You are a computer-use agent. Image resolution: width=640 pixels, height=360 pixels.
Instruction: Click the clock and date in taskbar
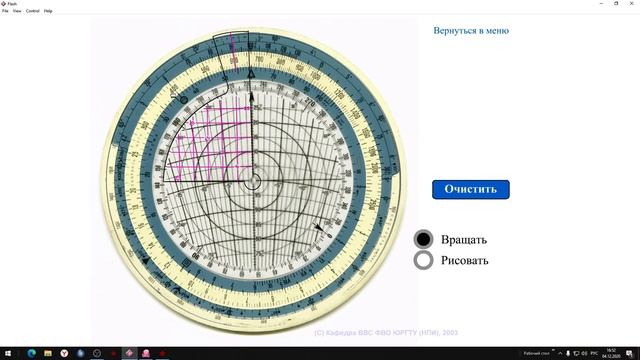pos(611,353)
